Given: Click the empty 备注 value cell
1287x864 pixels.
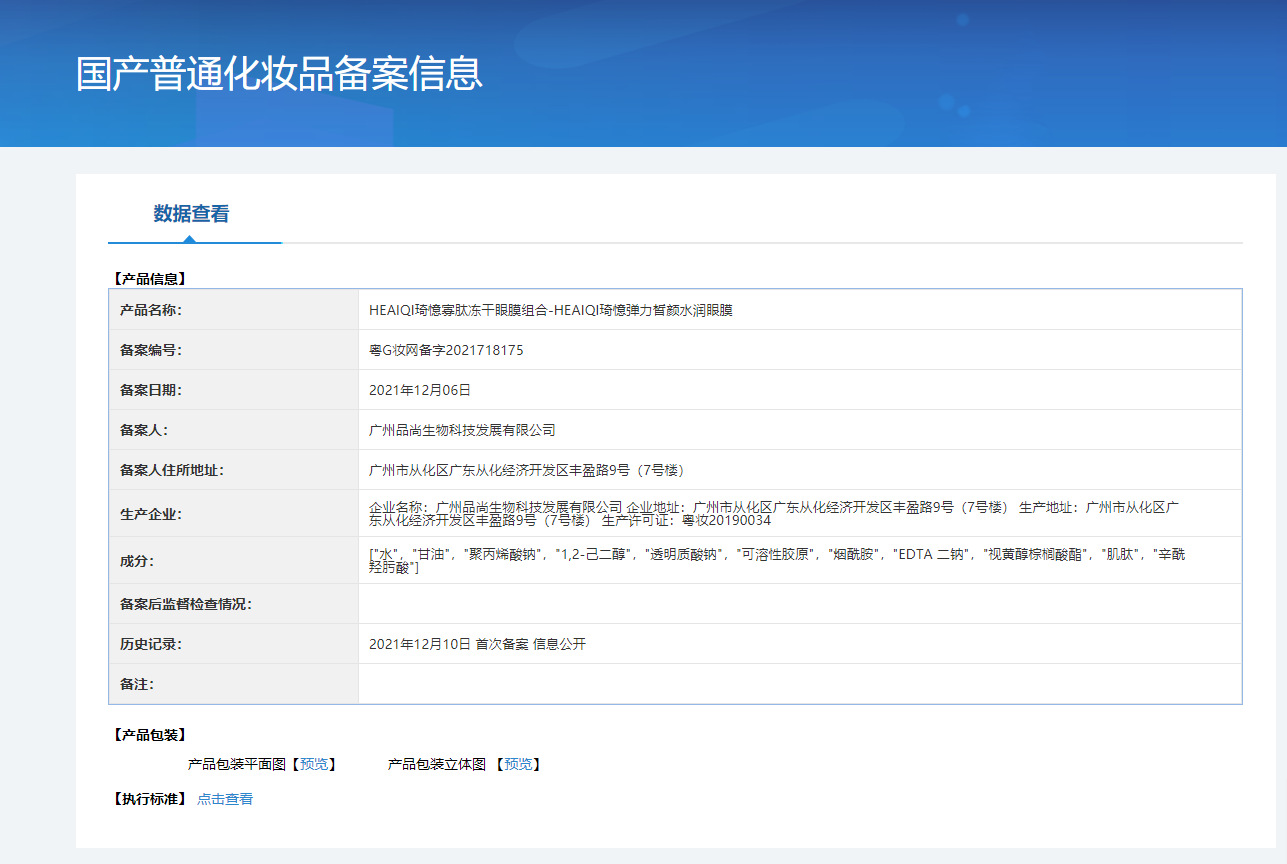Looking at the screenshot, I should [799, 684].
